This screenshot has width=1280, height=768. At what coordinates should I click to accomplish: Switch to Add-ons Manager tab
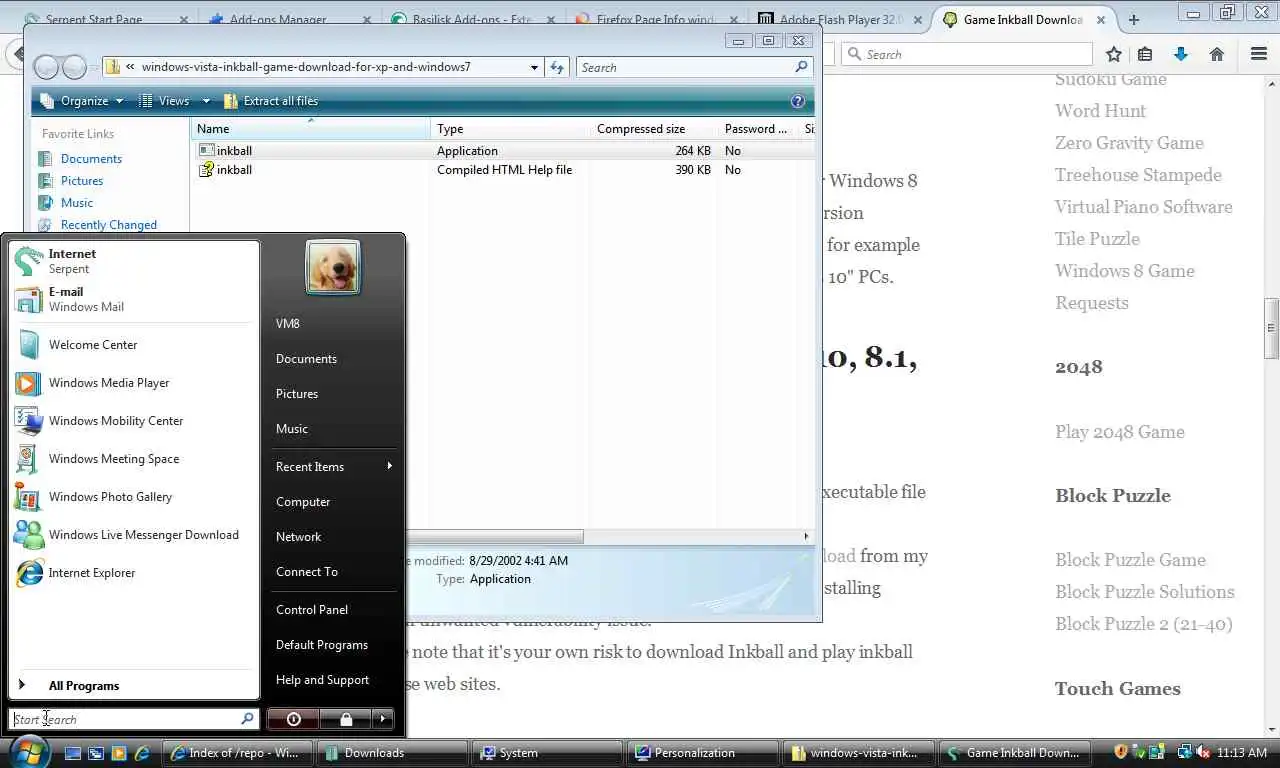288,19
